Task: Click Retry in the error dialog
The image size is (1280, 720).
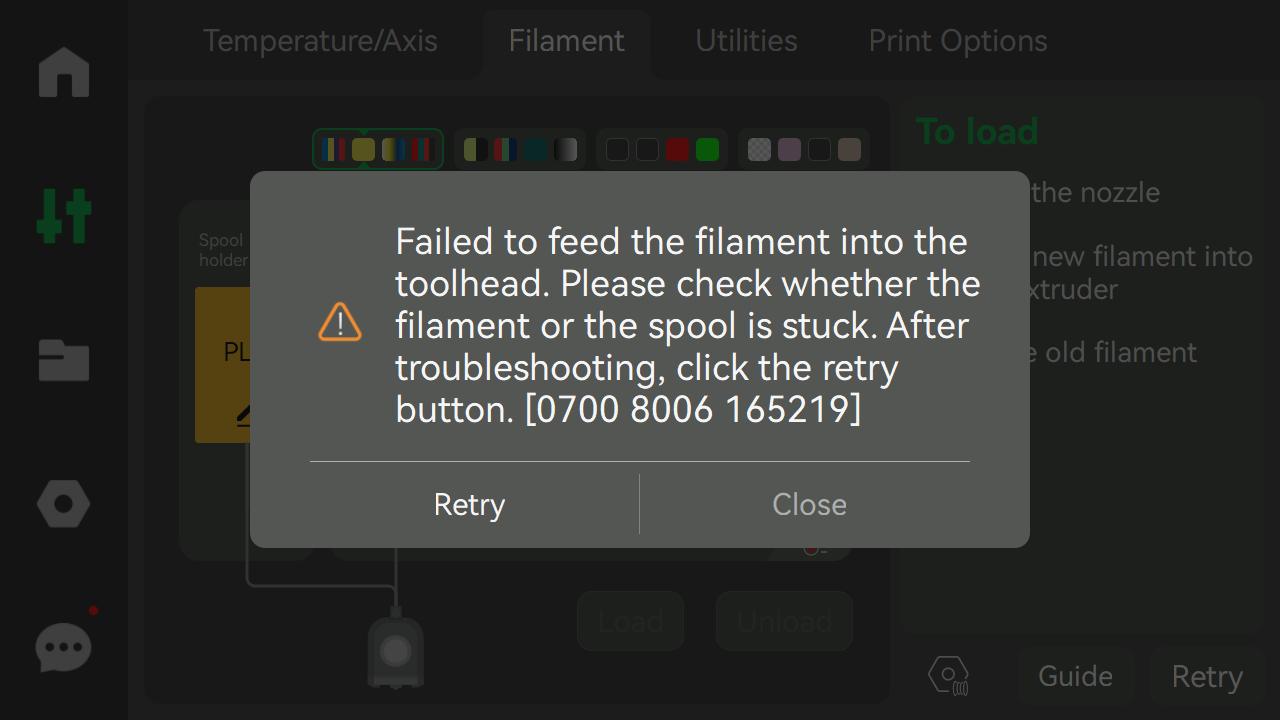Action: (469, 504)
